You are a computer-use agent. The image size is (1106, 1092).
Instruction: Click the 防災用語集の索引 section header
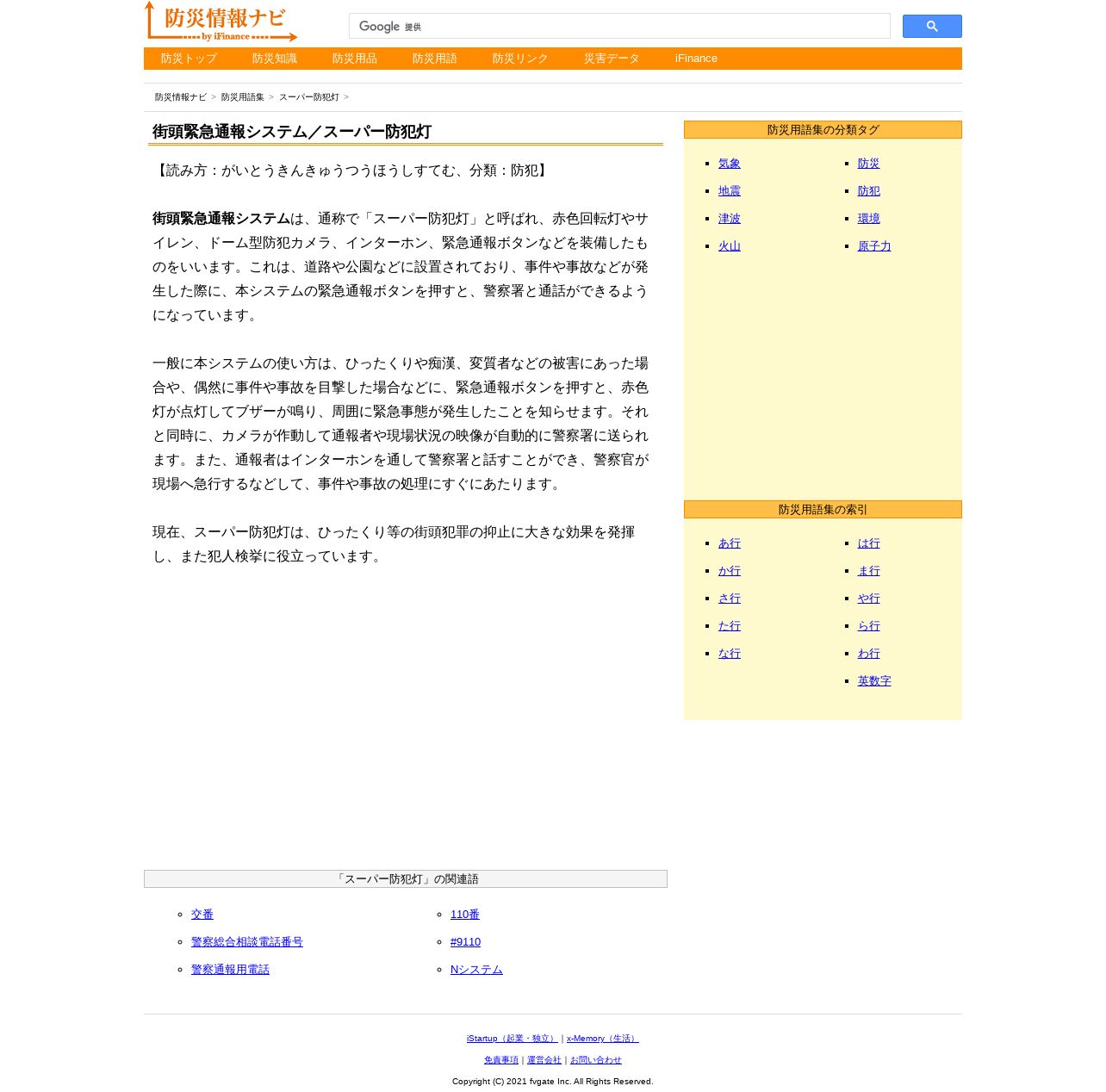coord(823,510)
